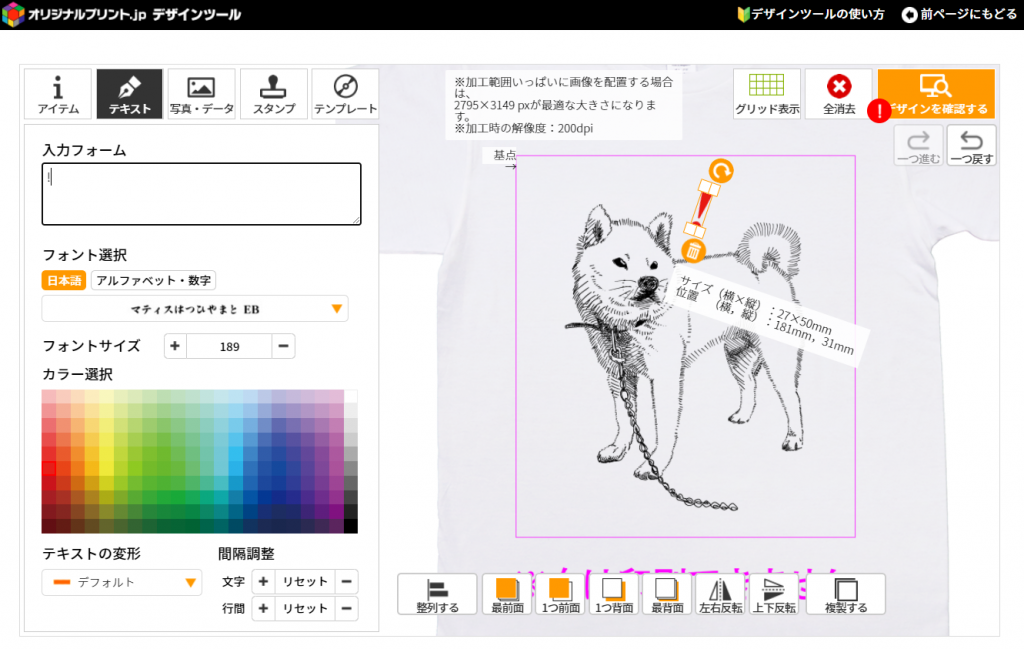Viewport: 1024px width, 649px height.
Task: Open the テンプレート tab
Action: click(x=345, y=93)
